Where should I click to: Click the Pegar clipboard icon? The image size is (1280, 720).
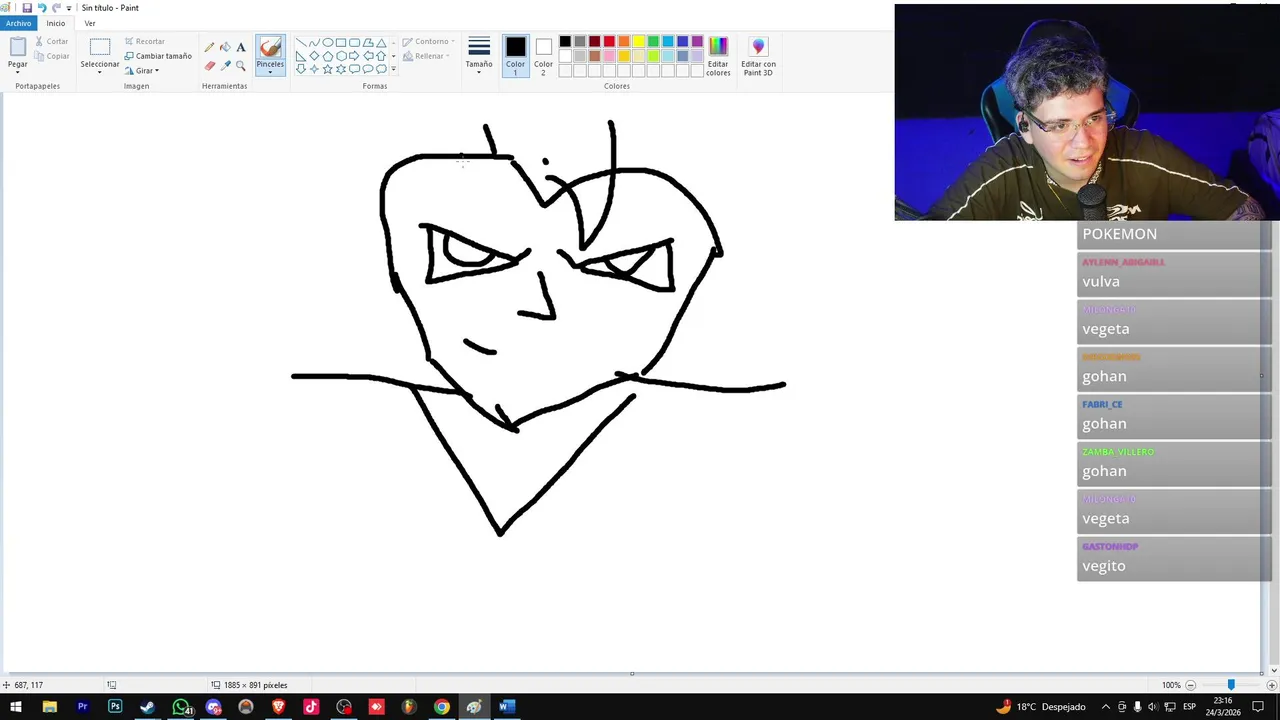[x=18, y=46]
